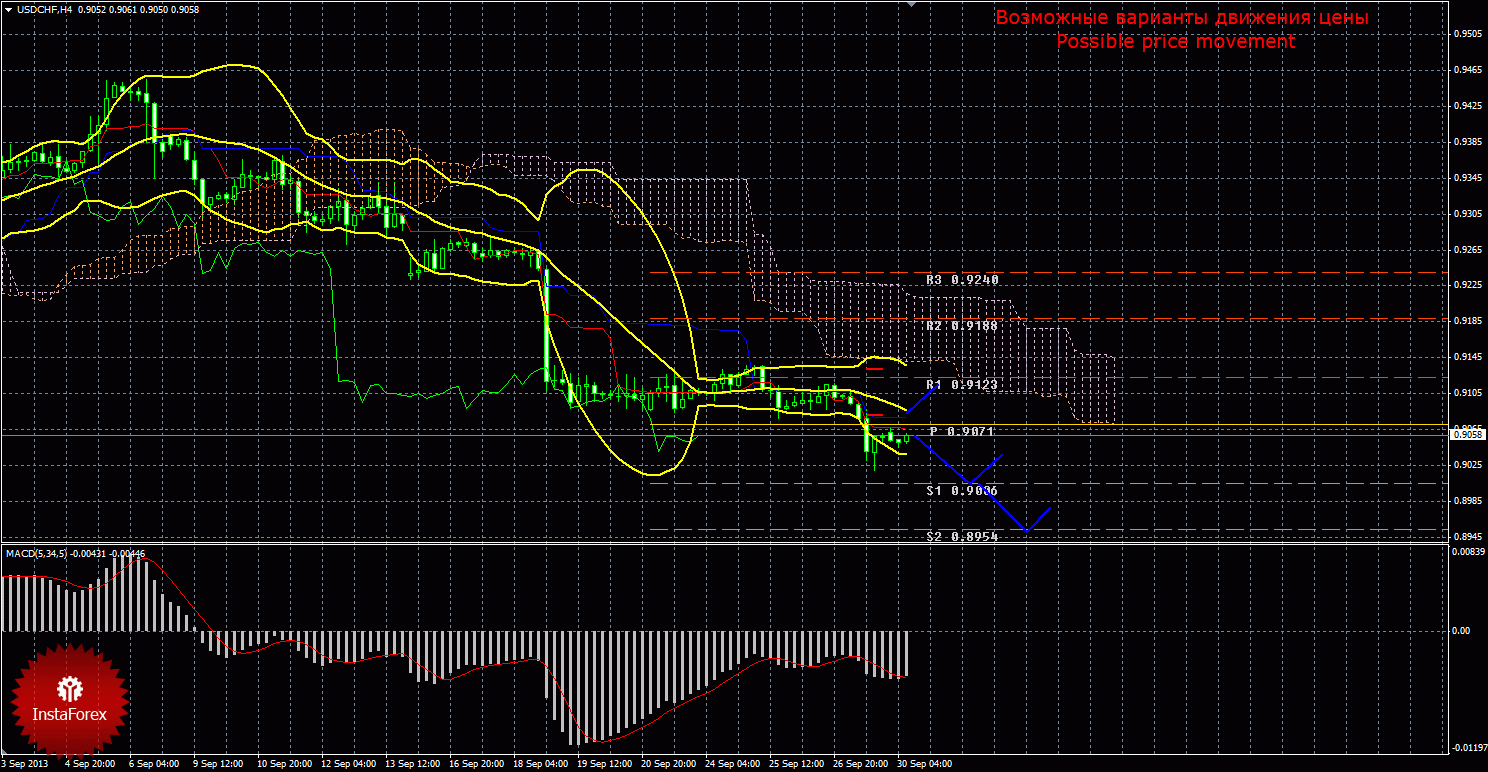
Task: Click the 0.9025 price axis label
Action: (1468, 465)
